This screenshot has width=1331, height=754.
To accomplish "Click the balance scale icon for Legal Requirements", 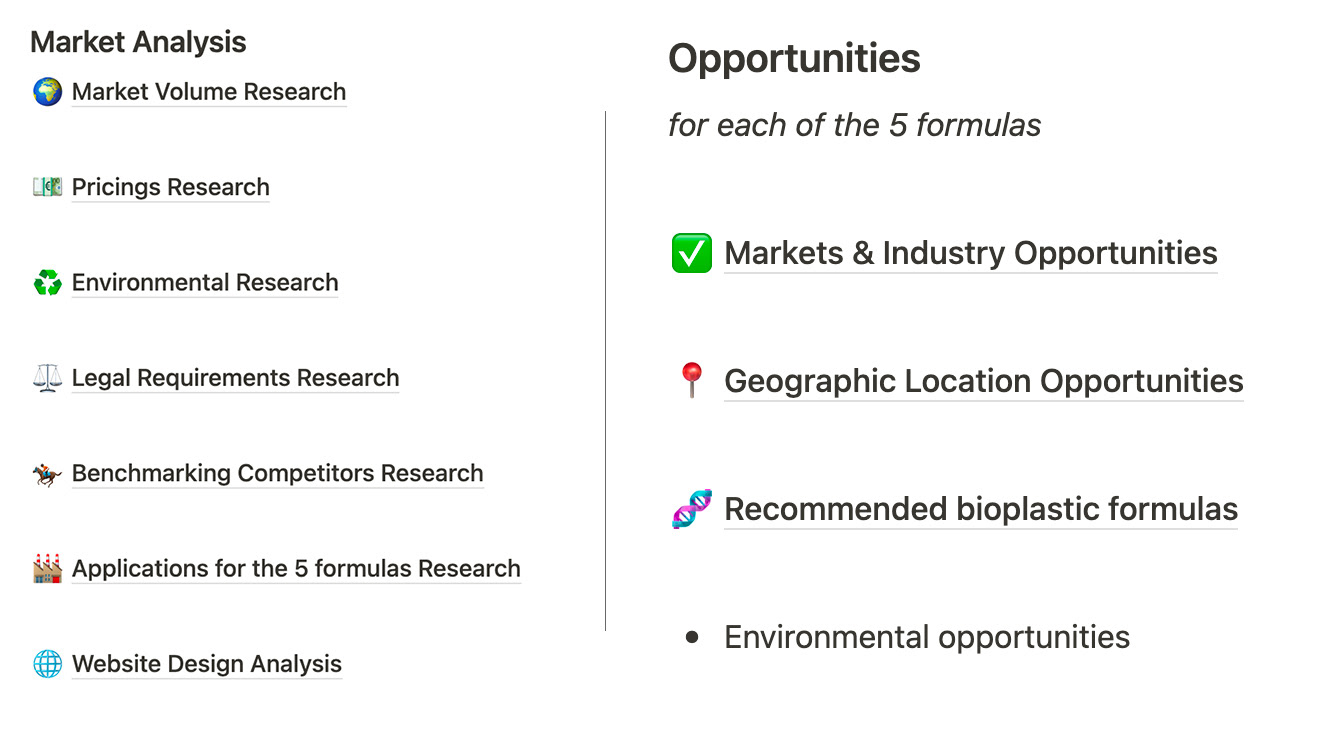I will (47, 378).
